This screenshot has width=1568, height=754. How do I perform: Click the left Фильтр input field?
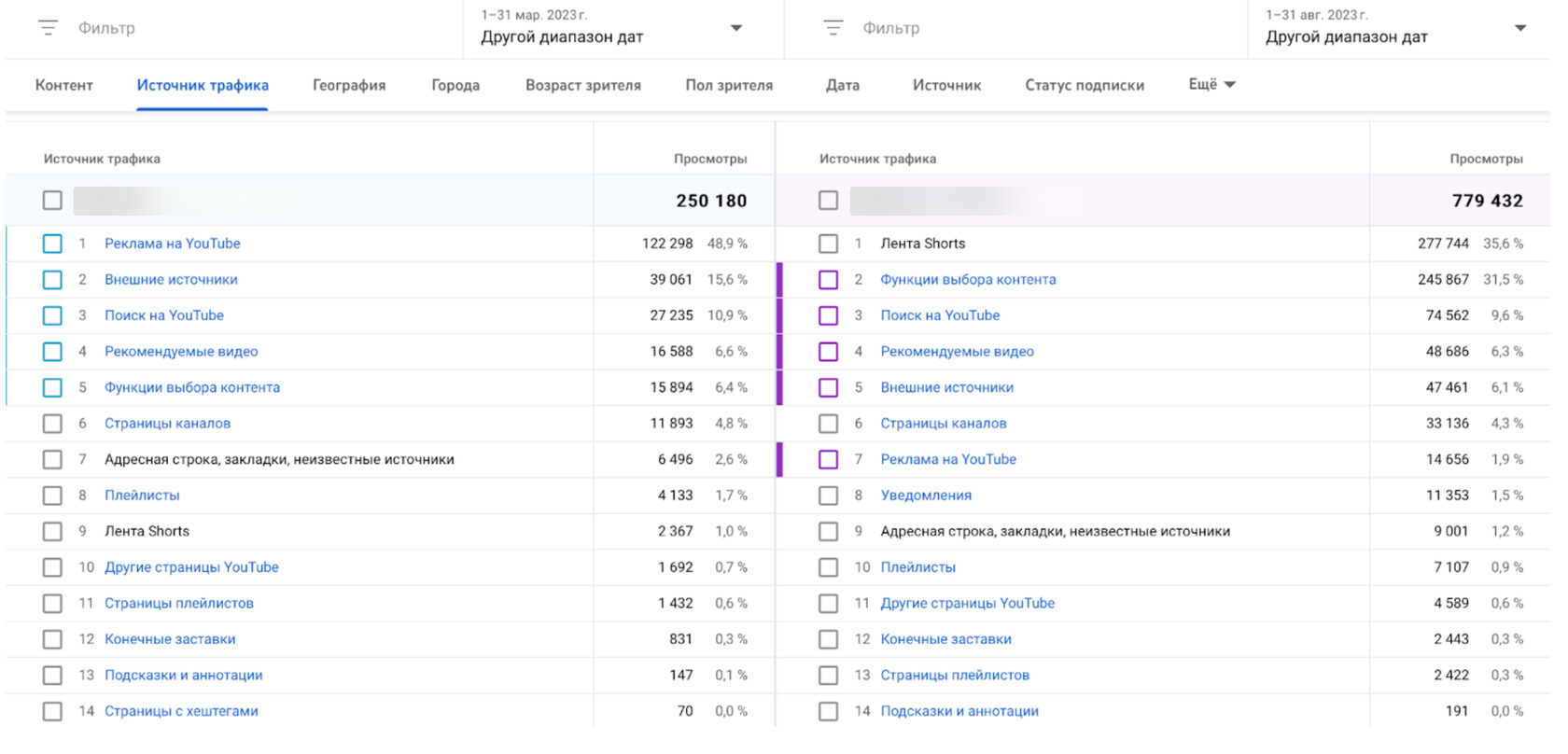tap(106, 28)
